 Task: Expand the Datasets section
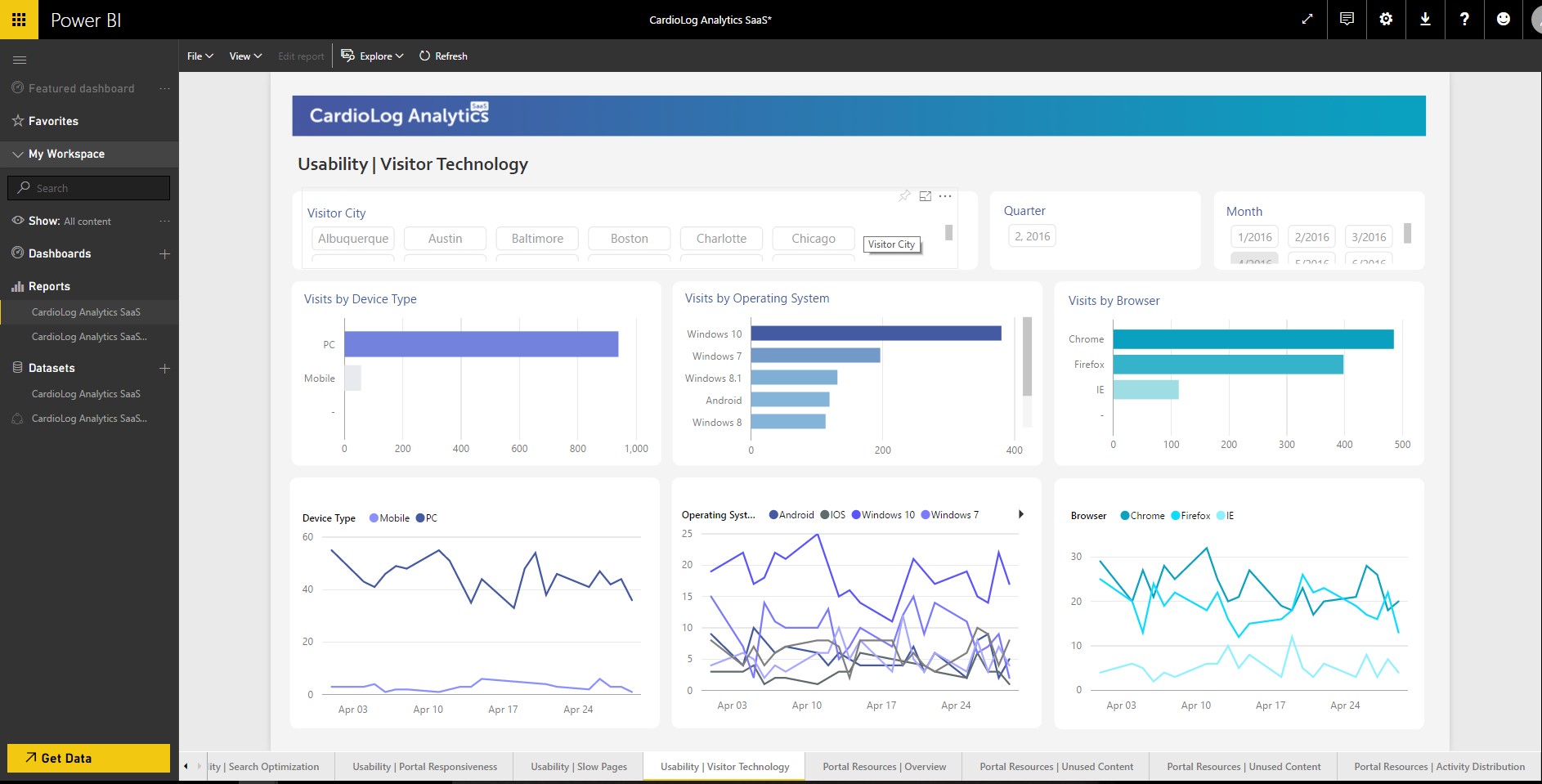(x=52, y=368)
